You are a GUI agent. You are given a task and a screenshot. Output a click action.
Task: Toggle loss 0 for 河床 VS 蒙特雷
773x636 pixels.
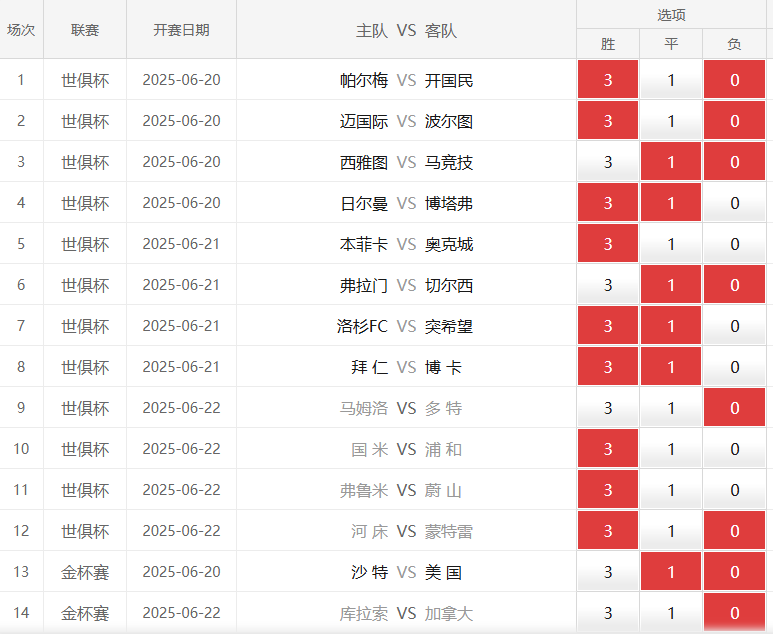(x=735, y=530)
